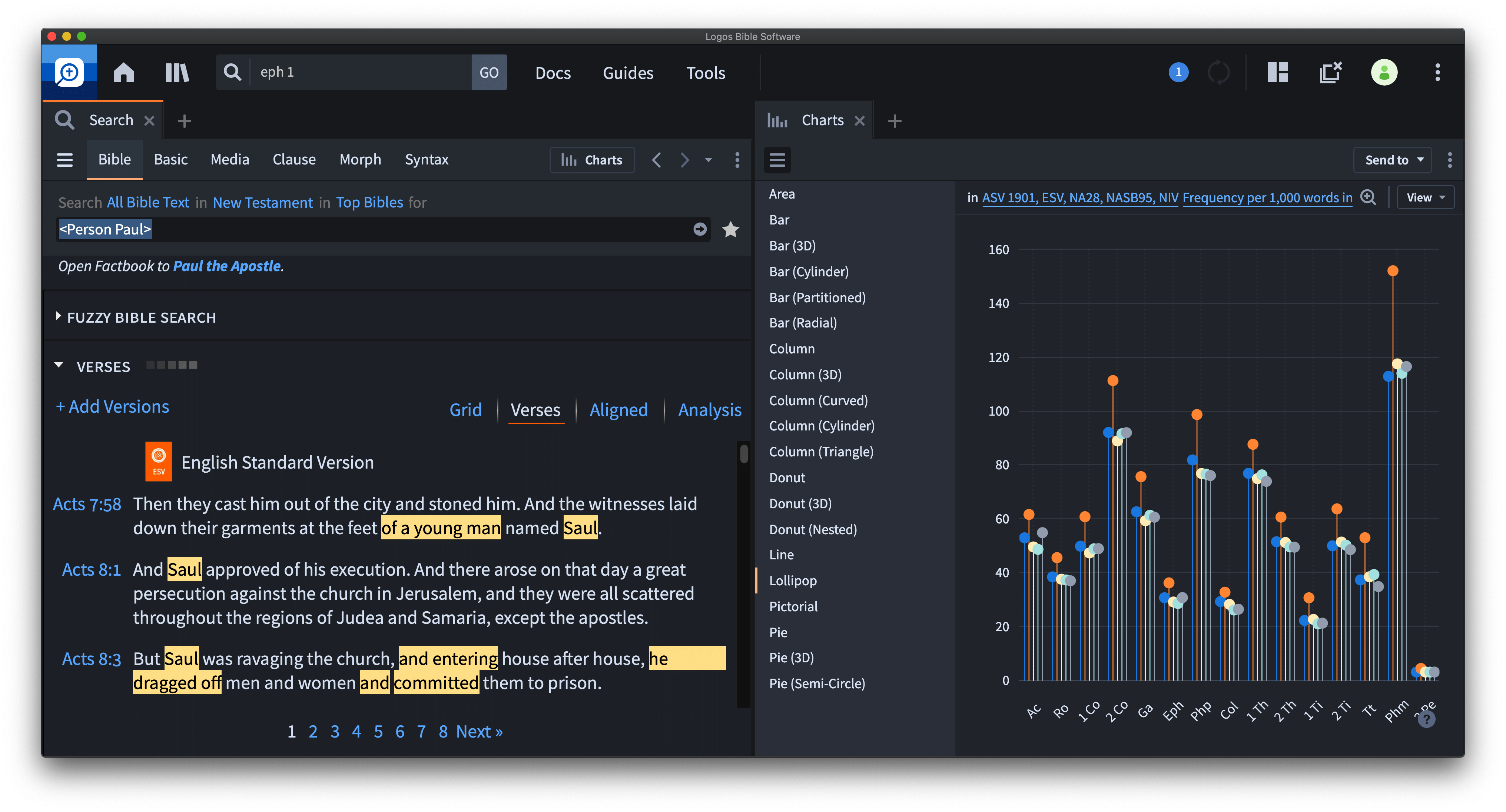View the notification badge with 1
This screenshot has height=812, width=1506.
[1178, 72]
